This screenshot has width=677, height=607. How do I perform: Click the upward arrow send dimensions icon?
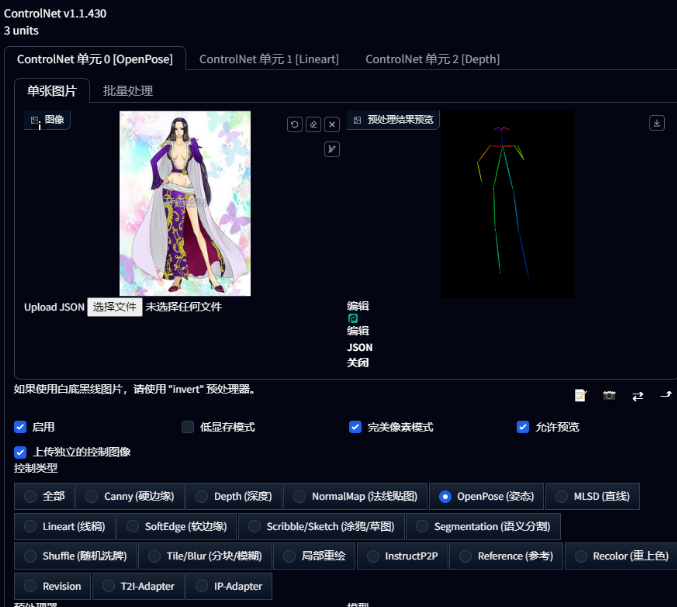[x=666, y=394]
